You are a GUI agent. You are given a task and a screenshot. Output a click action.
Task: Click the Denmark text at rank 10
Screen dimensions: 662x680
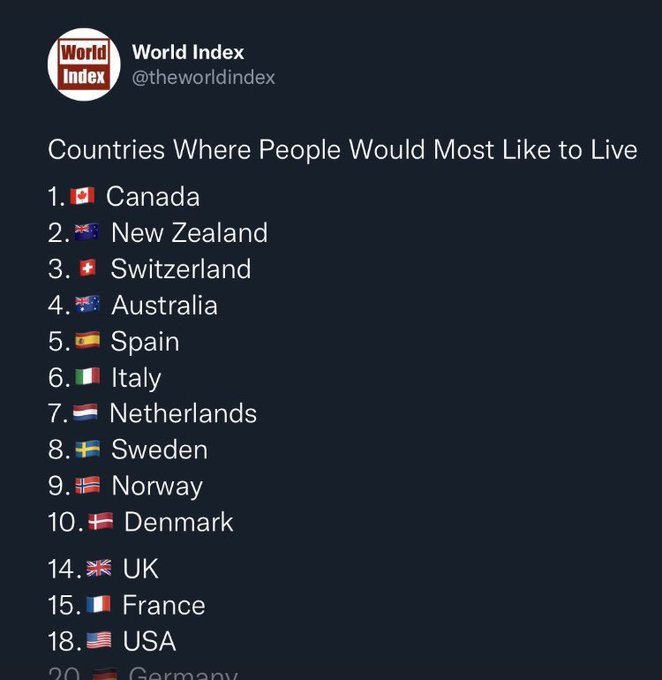tap(179, 522)
